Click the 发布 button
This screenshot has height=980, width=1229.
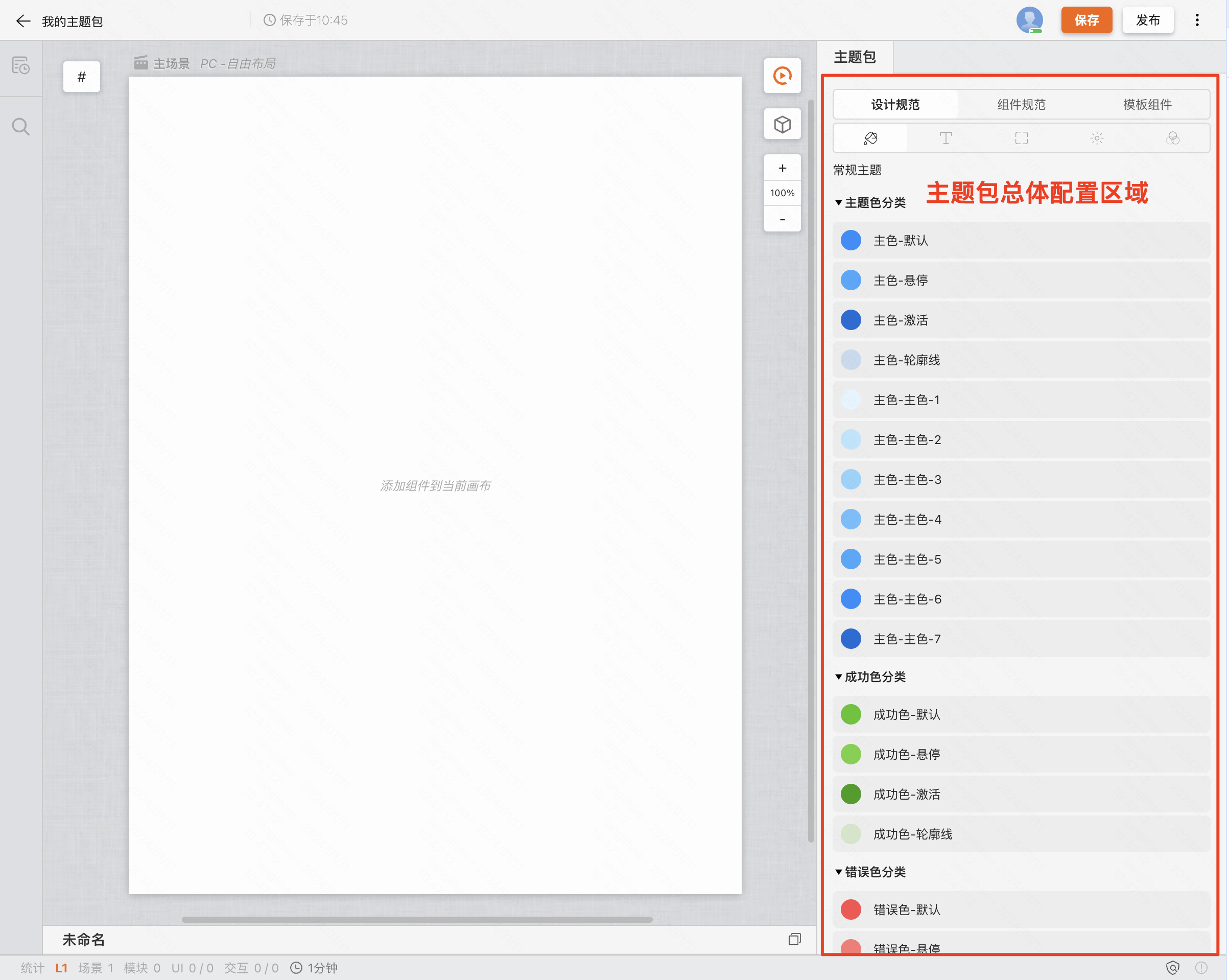1148,20
